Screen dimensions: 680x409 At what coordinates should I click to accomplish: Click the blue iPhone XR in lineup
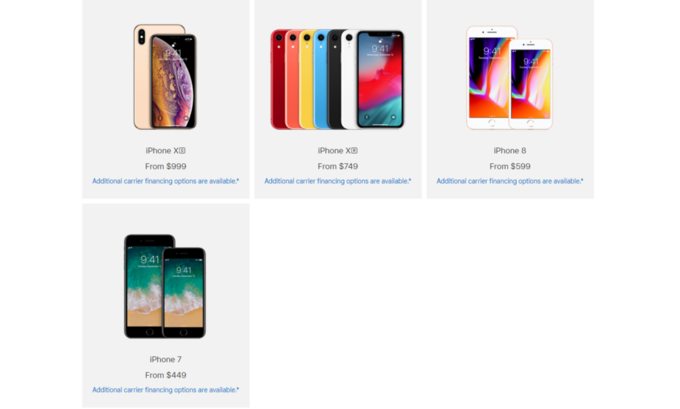pos(320,79)
